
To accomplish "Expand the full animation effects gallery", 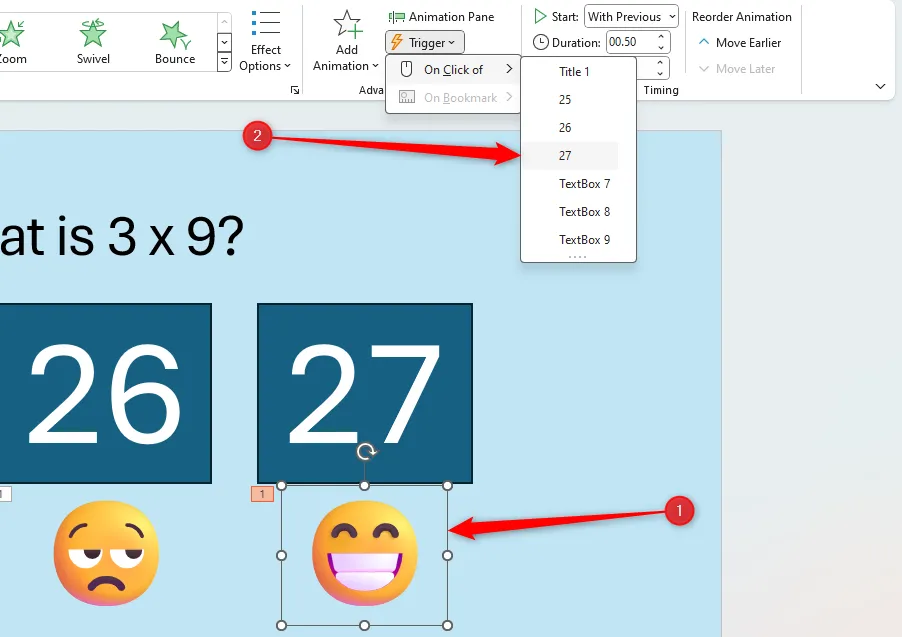I will 225,62.
